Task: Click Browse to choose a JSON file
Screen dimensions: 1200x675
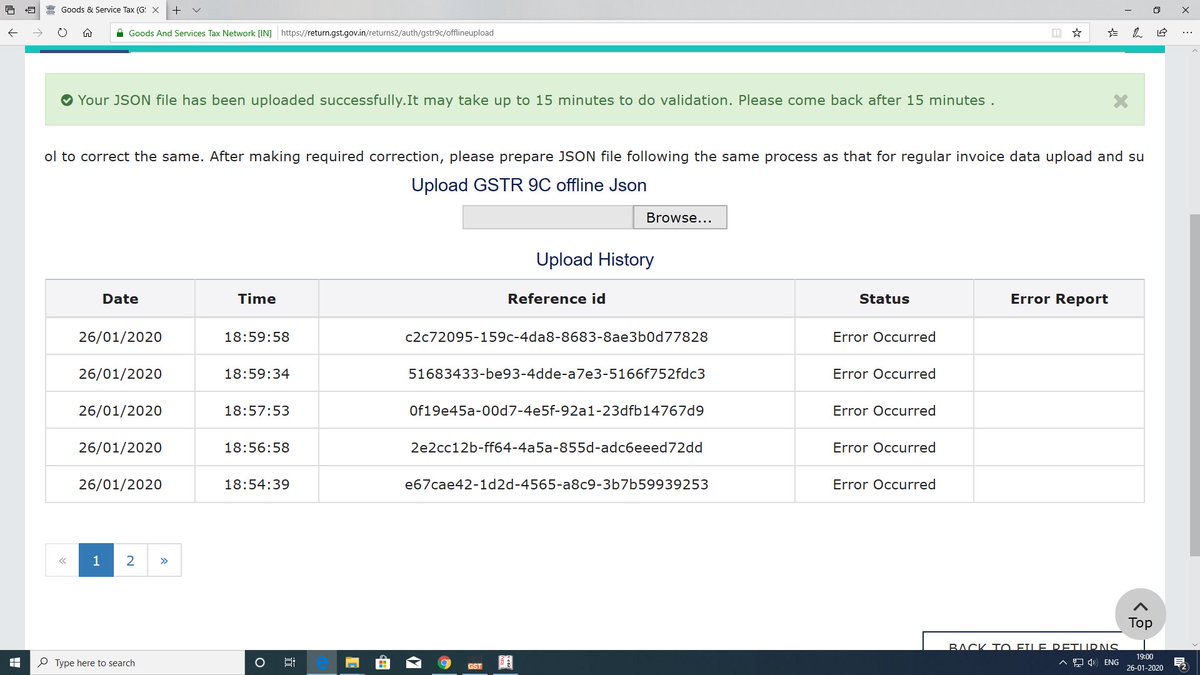Action: point(679,217)
